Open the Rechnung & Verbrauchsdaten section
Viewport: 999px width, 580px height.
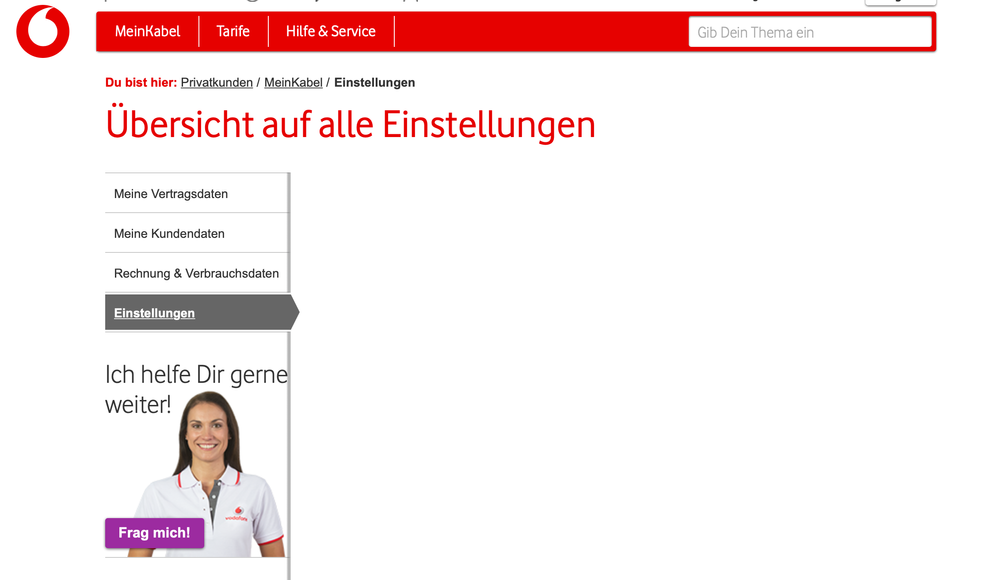(196, 272)
